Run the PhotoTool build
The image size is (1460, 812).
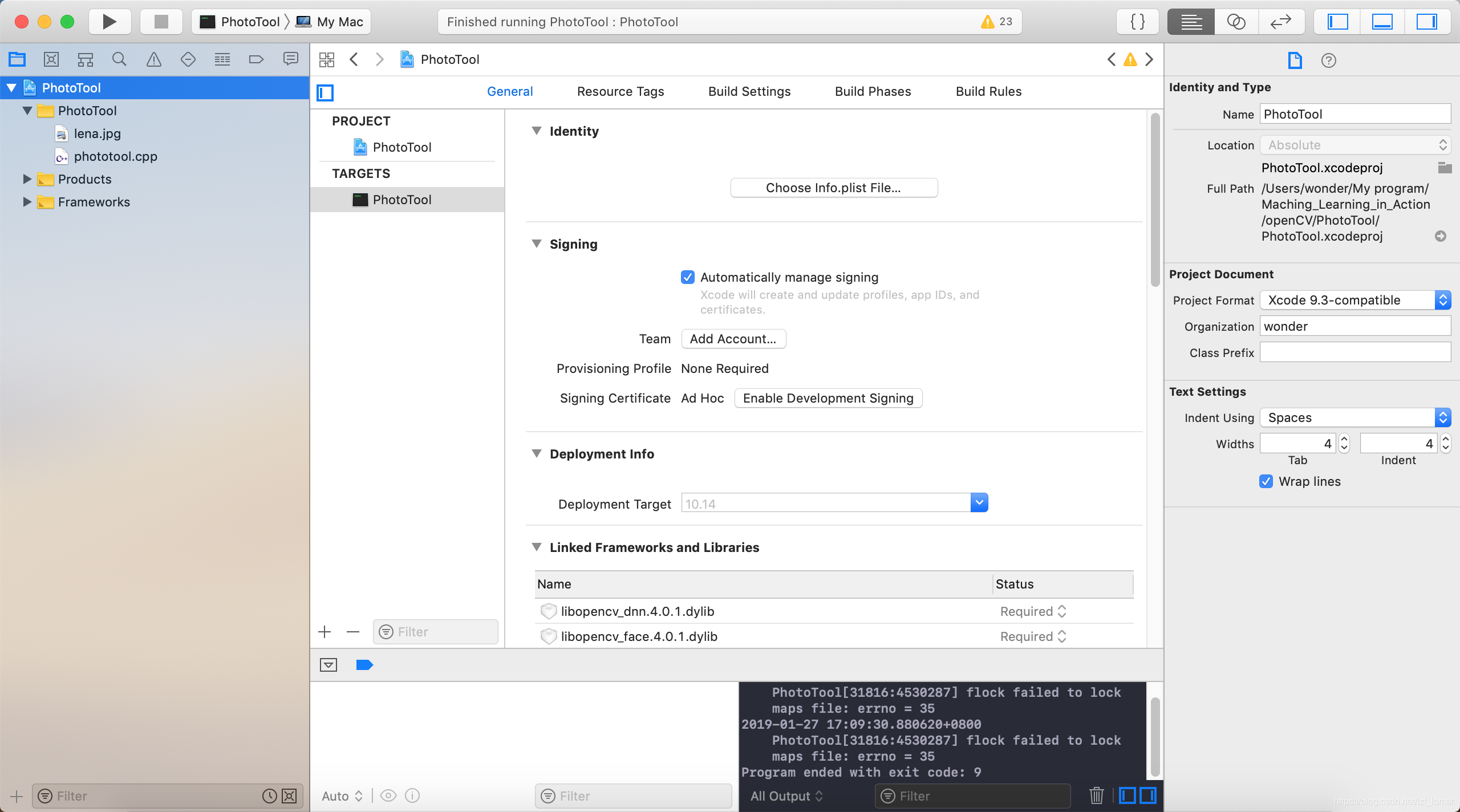coord(109,22)
